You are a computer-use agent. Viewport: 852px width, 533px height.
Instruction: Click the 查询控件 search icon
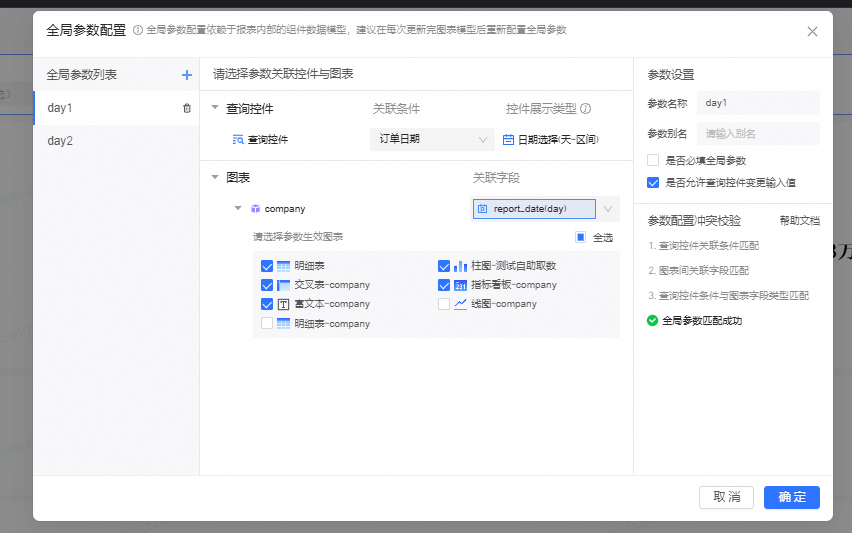238,140
